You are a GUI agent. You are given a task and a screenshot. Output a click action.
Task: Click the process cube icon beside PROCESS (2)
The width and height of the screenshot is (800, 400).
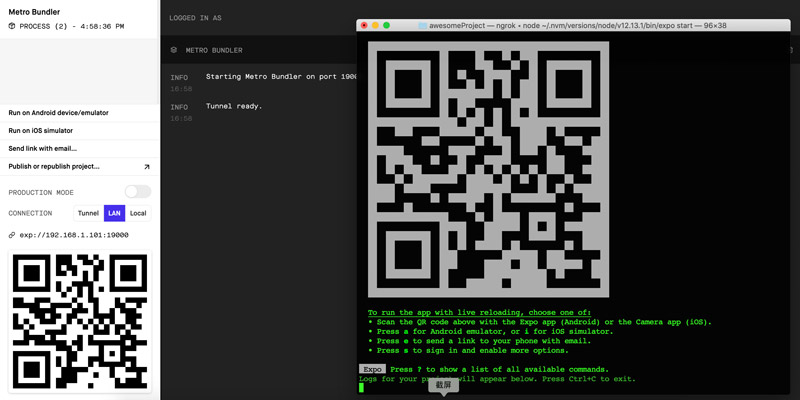[x=12, y=26]
